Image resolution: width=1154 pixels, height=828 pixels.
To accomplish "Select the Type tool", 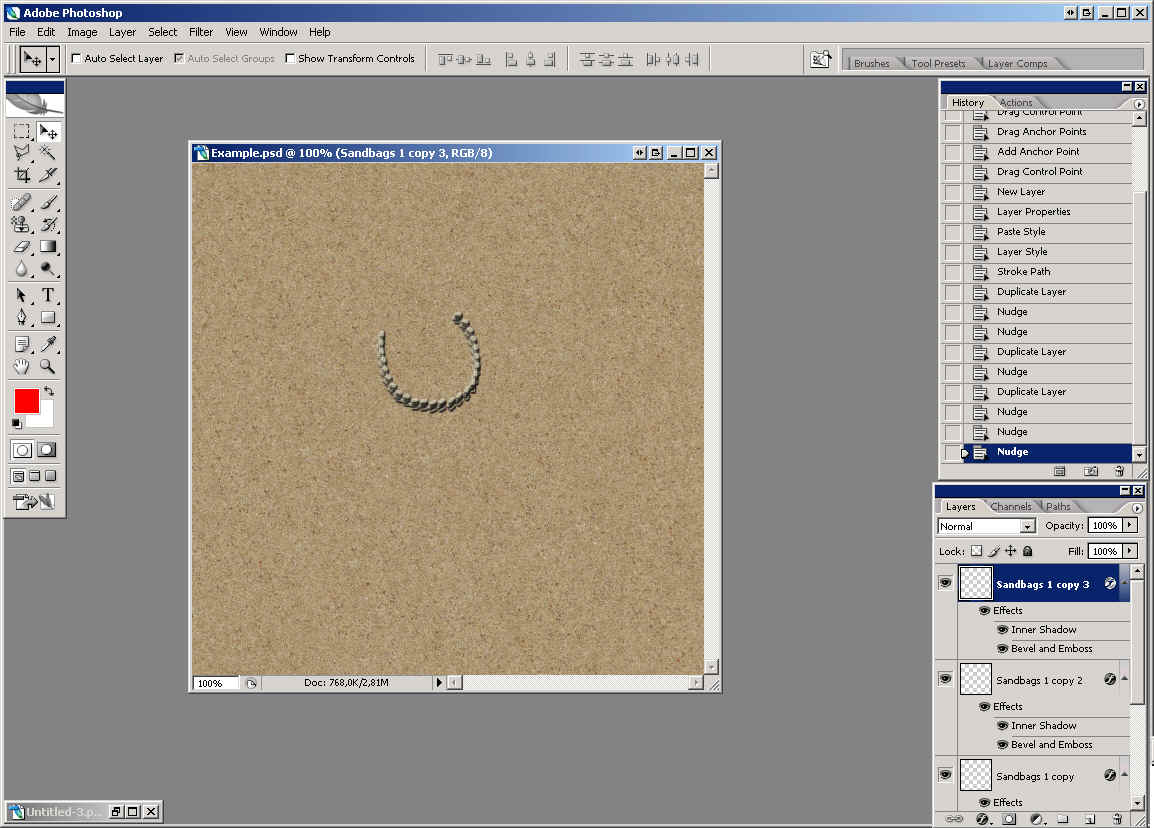I will (47, 295).
